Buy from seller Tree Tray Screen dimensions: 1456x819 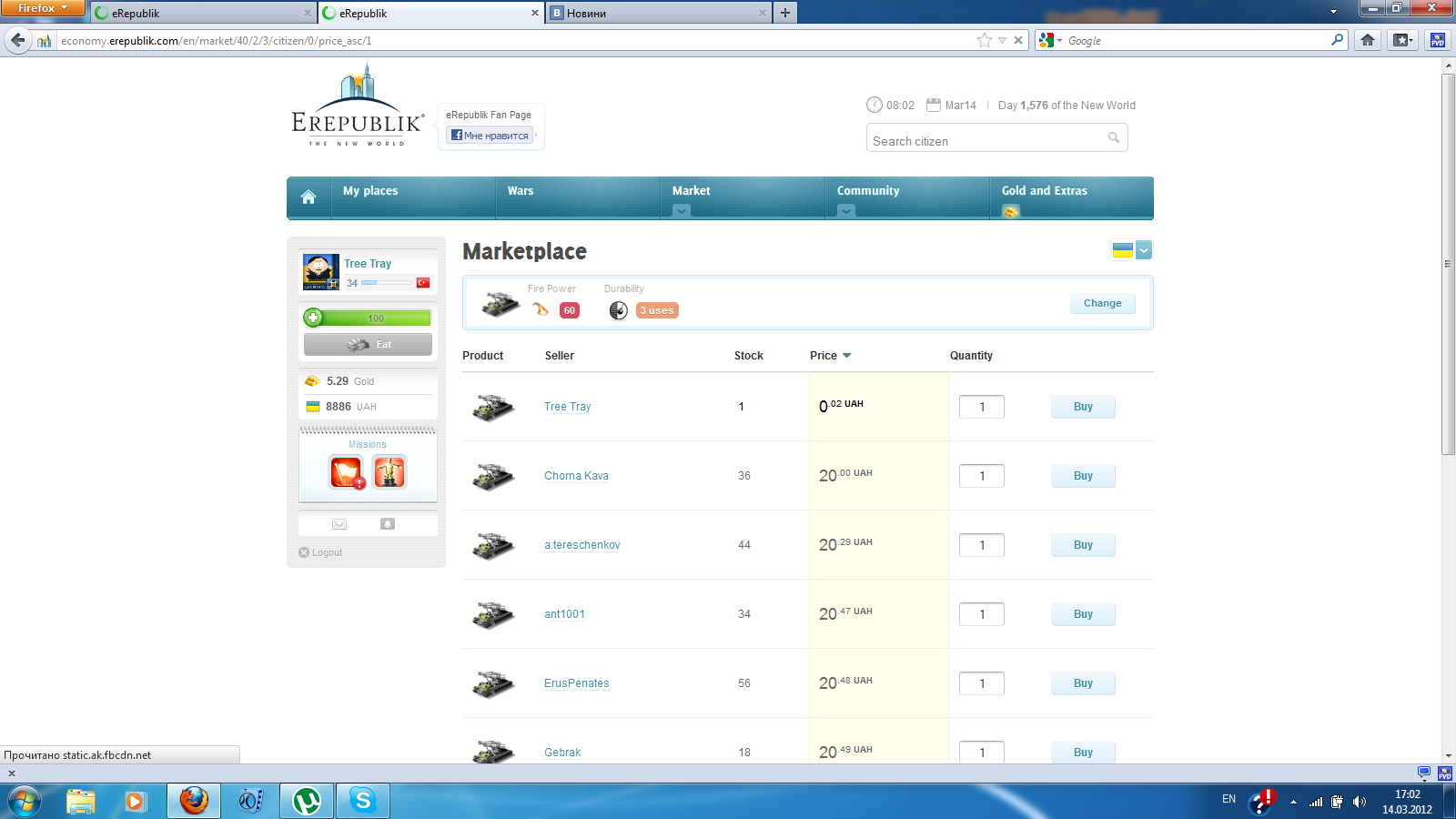[1083, 407]
